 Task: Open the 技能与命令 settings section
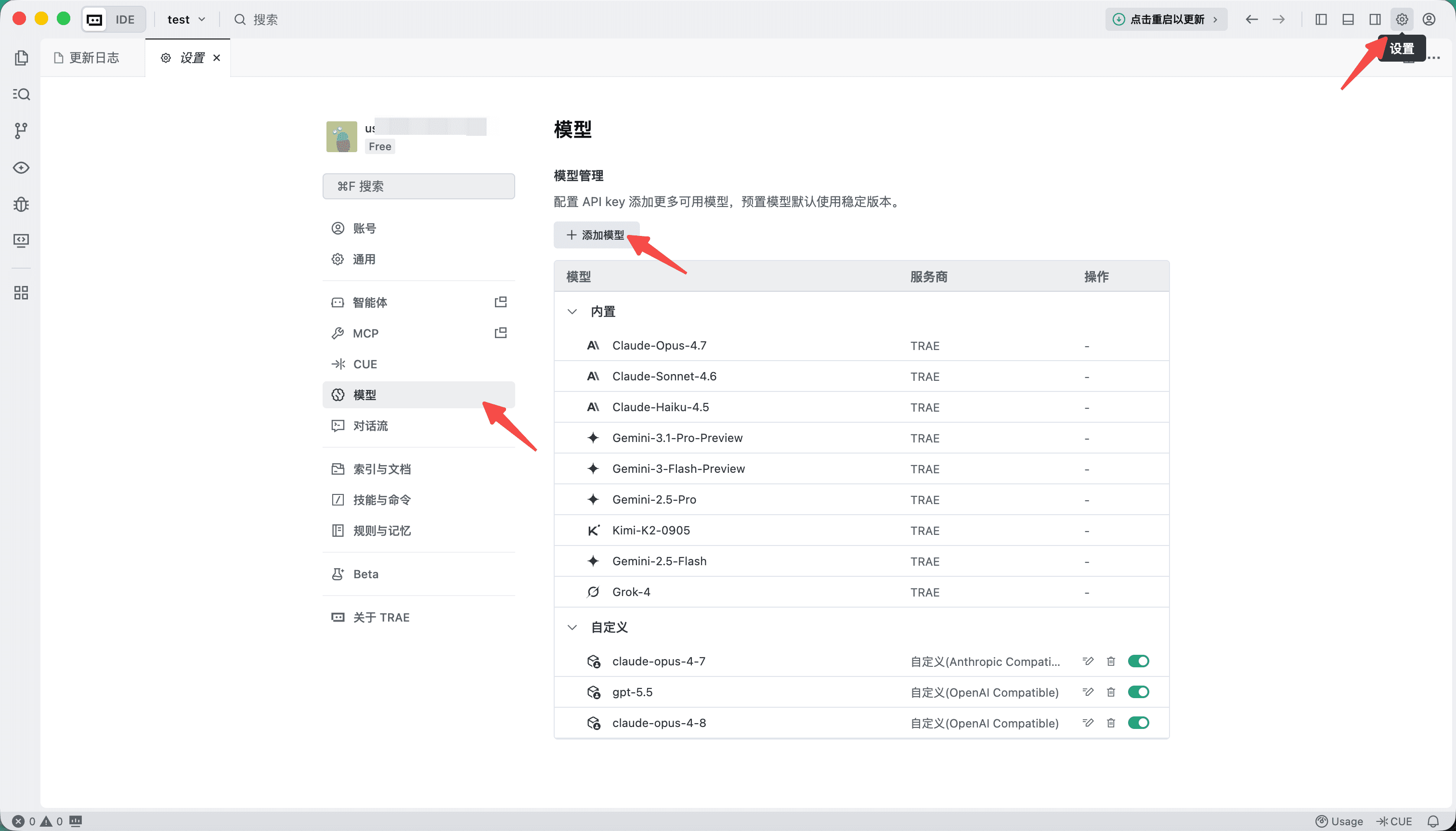coord(418,499)
